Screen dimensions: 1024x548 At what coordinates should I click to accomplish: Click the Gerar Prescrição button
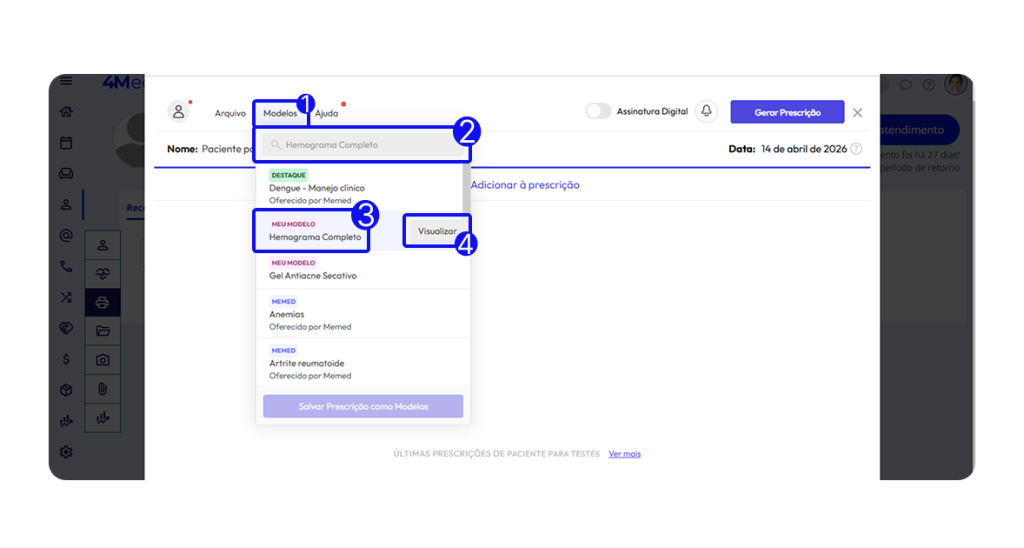(787, 112)
